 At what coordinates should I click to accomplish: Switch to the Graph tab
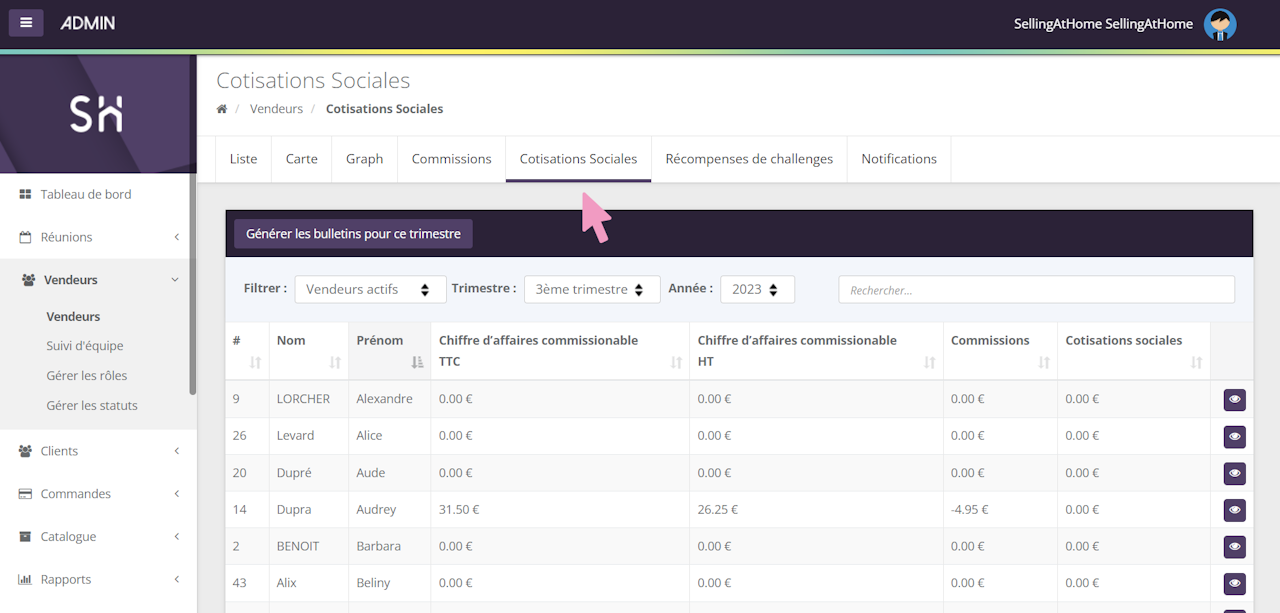[365, 159]
